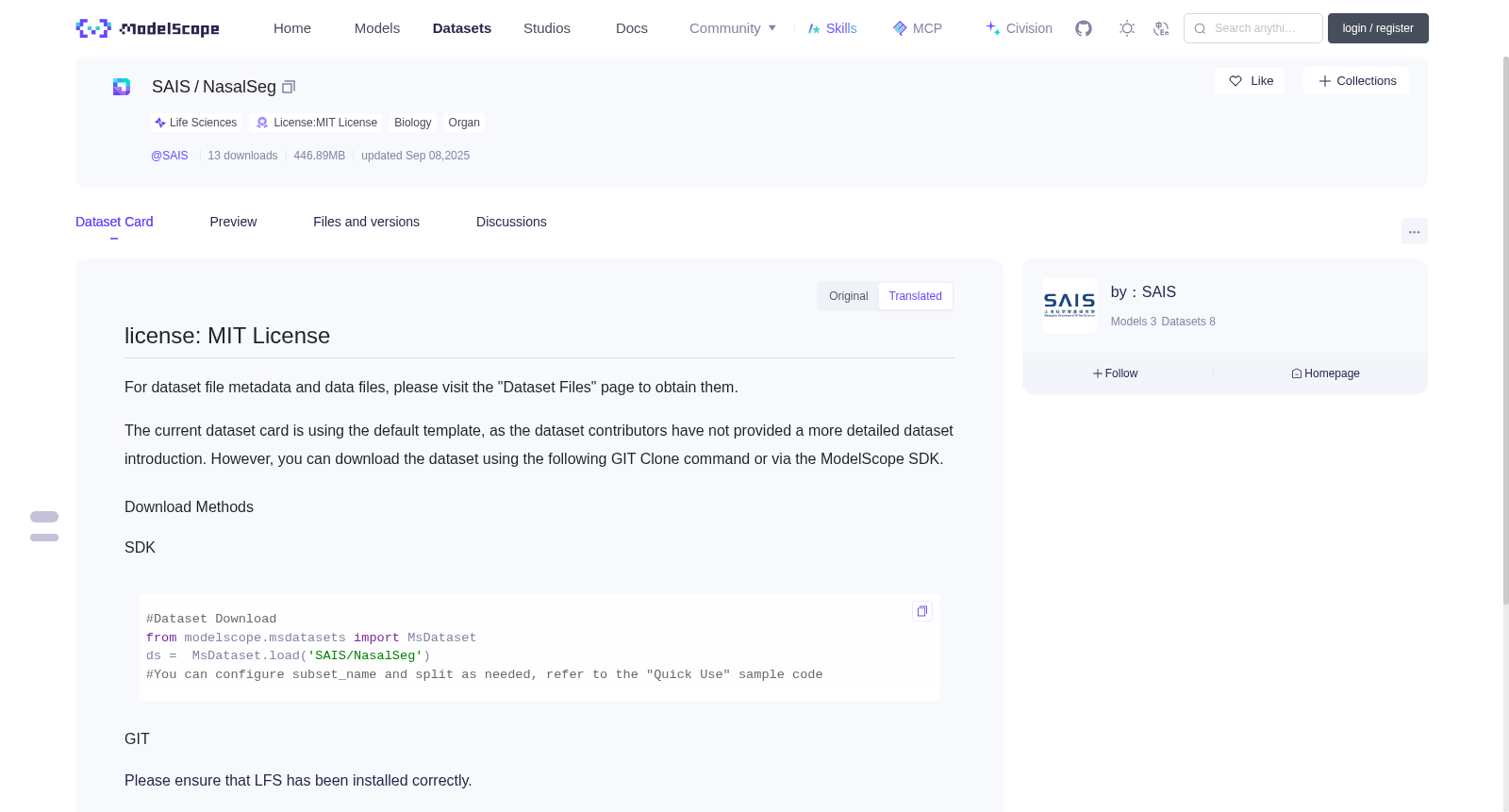Open the GitHub icon link
The width and height of the screenshot is (1509, 812).
click(1084, 28)
